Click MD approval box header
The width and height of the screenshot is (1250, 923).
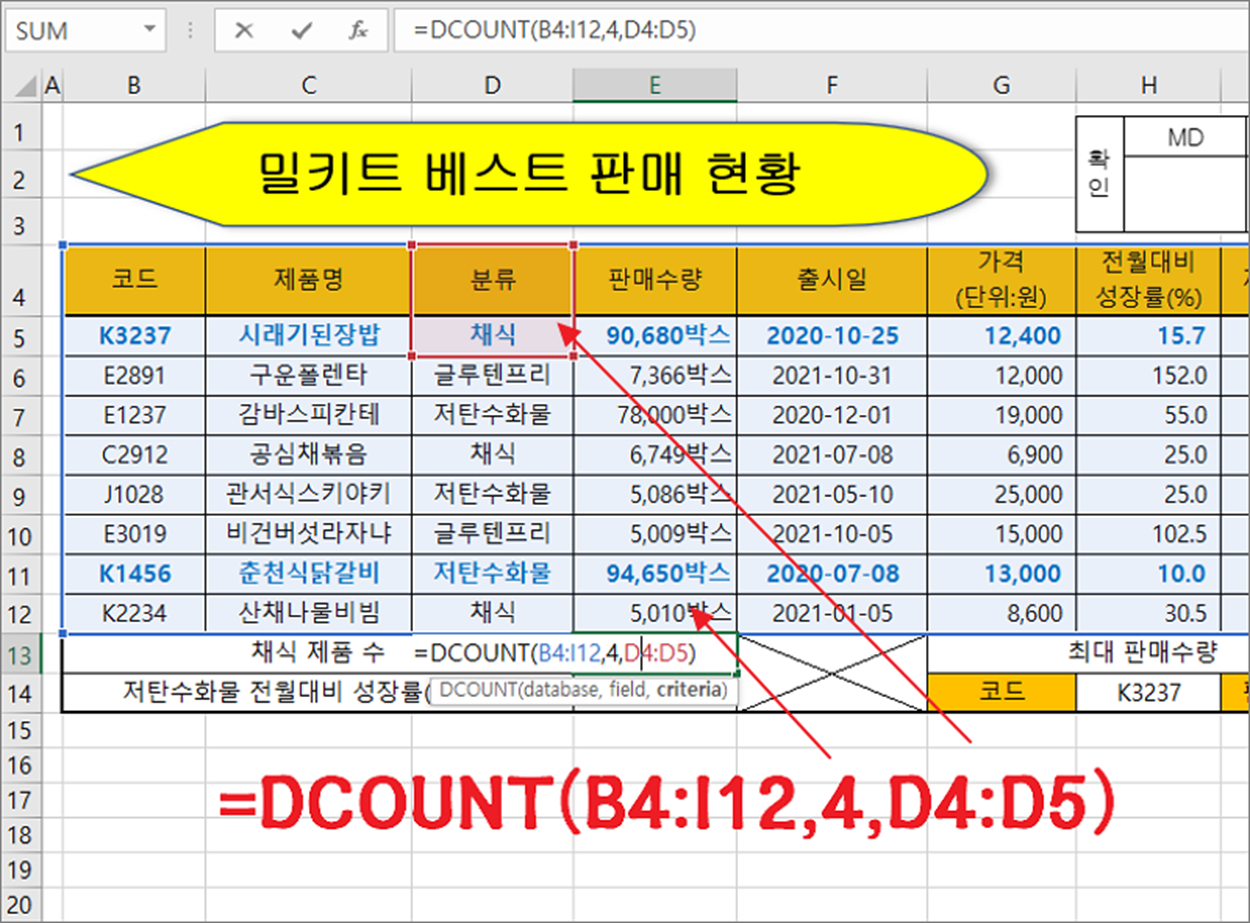point(1185,137)
